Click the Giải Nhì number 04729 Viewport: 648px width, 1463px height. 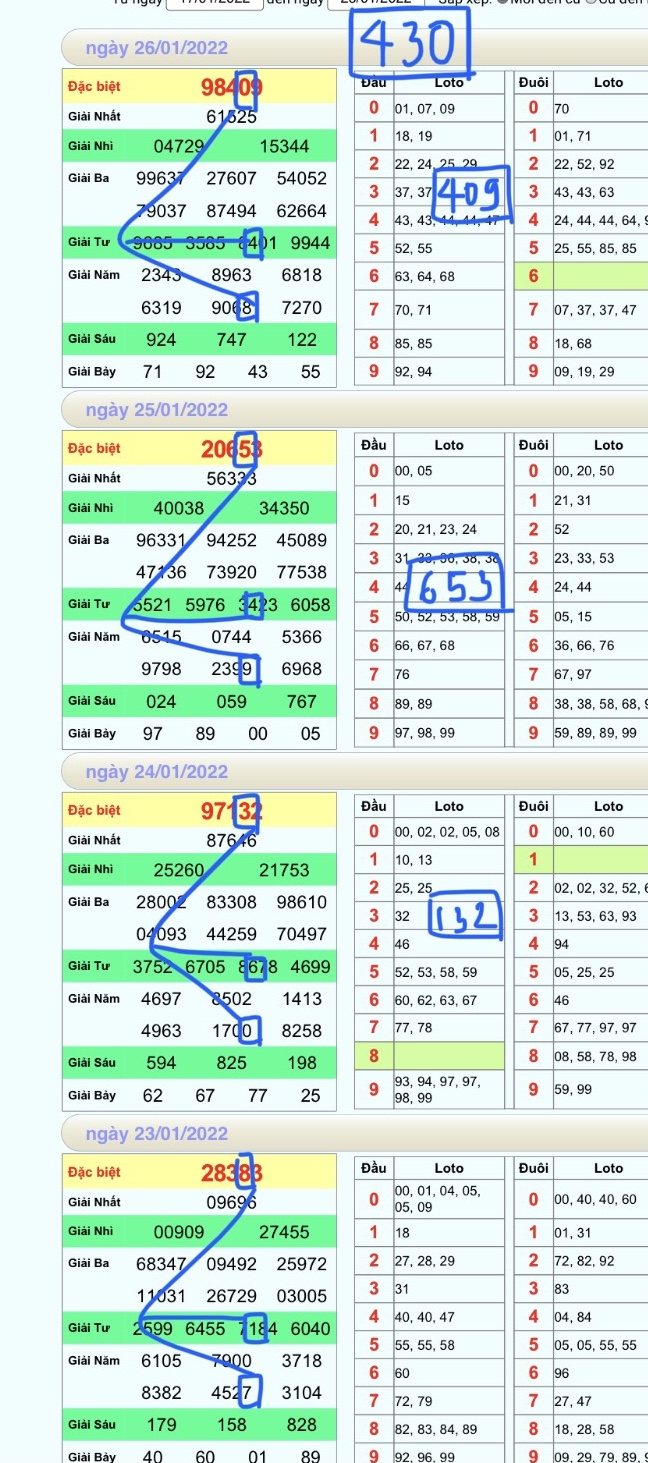(x=179, y=147)
